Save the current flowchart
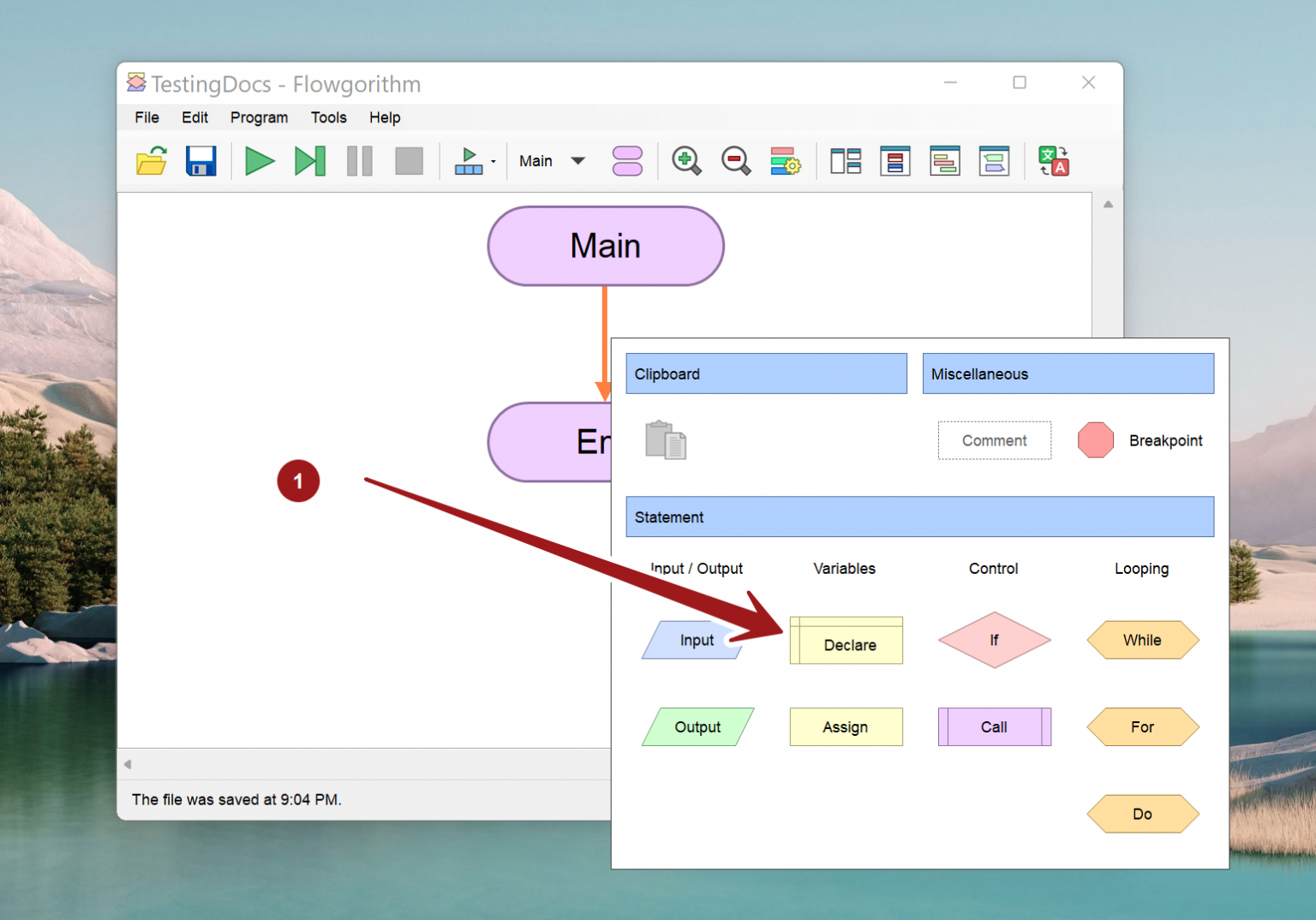The height and width of the screenshot is (920, 1316). click(x=200, y=161)
